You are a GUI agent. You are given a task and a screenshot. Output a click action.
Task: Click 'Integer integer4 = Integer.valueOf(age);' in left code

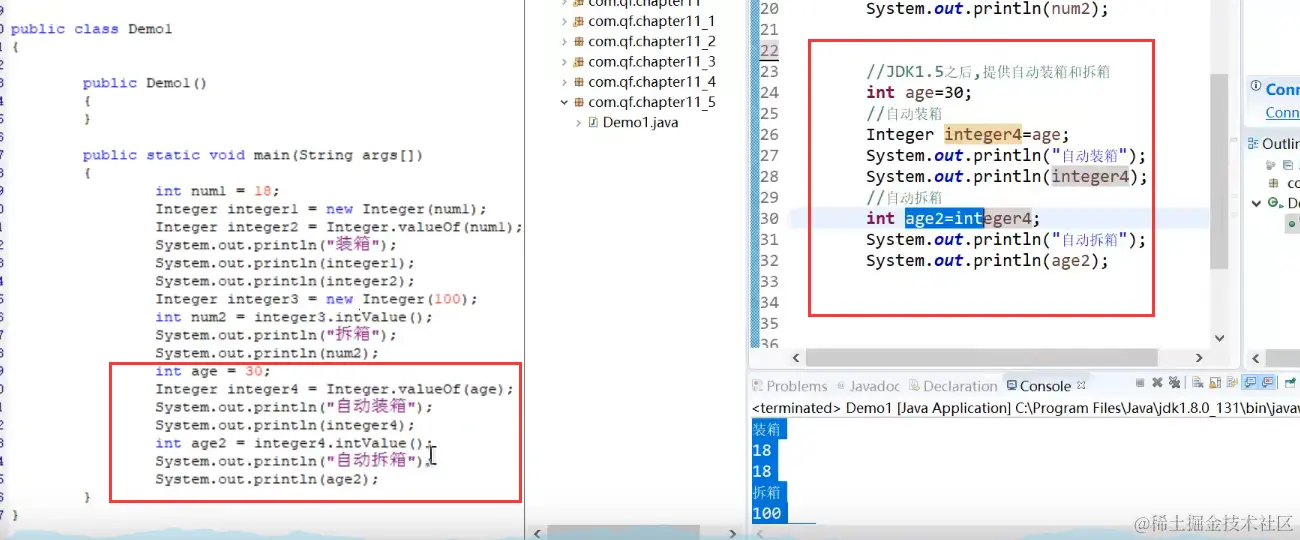tap(334, 389)
